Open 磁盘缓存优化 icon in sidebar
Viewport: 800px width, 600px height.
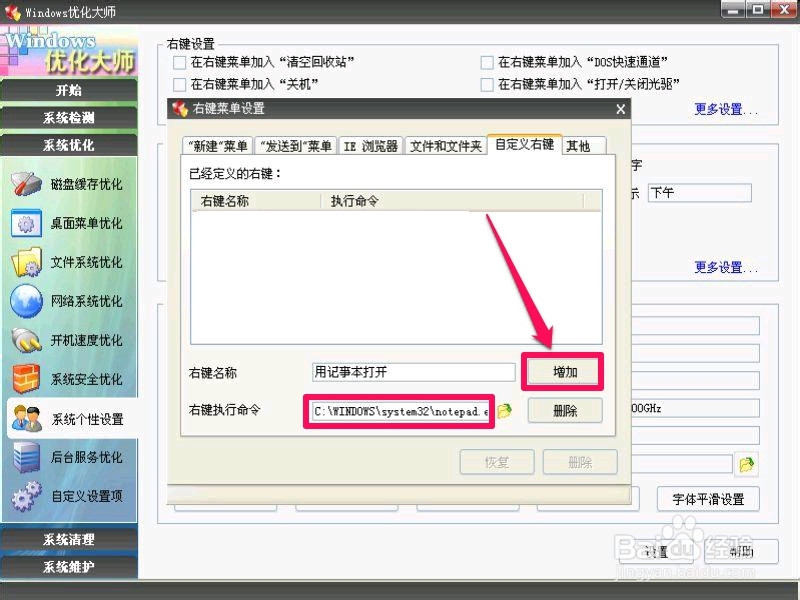(x=27, y=184)
